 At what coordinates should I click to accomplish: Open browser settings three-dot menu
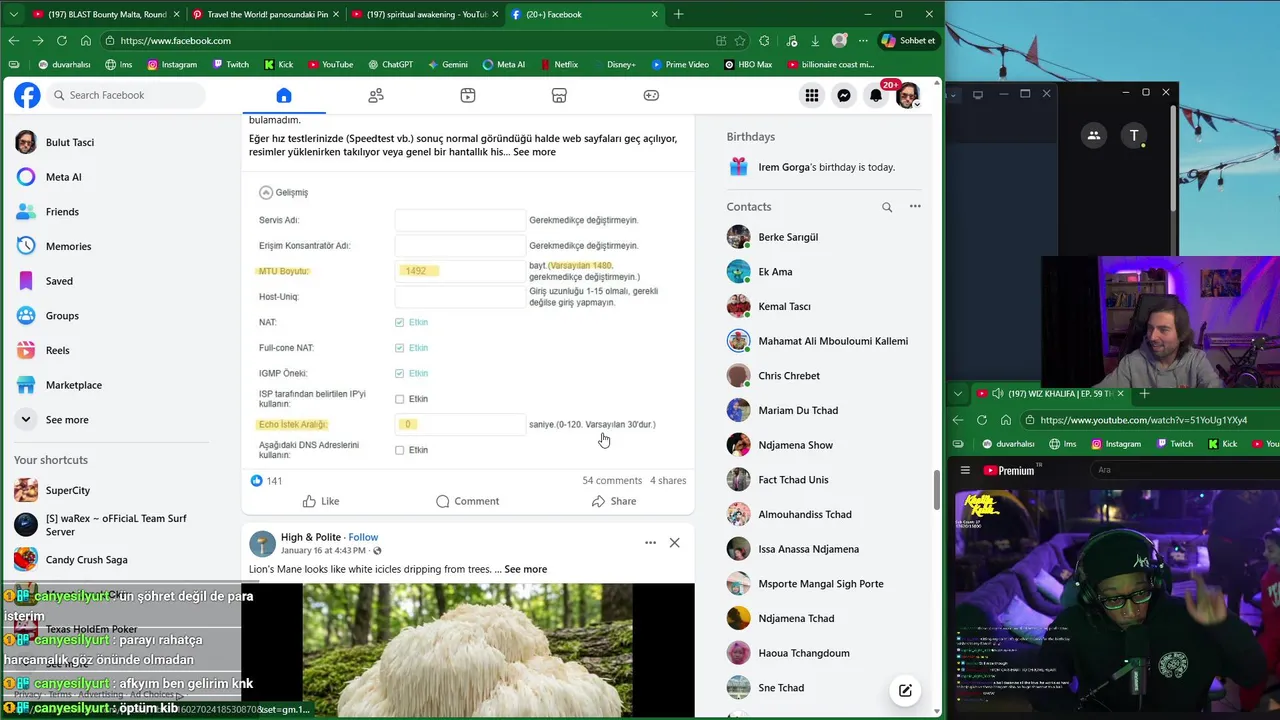point(863,40)
